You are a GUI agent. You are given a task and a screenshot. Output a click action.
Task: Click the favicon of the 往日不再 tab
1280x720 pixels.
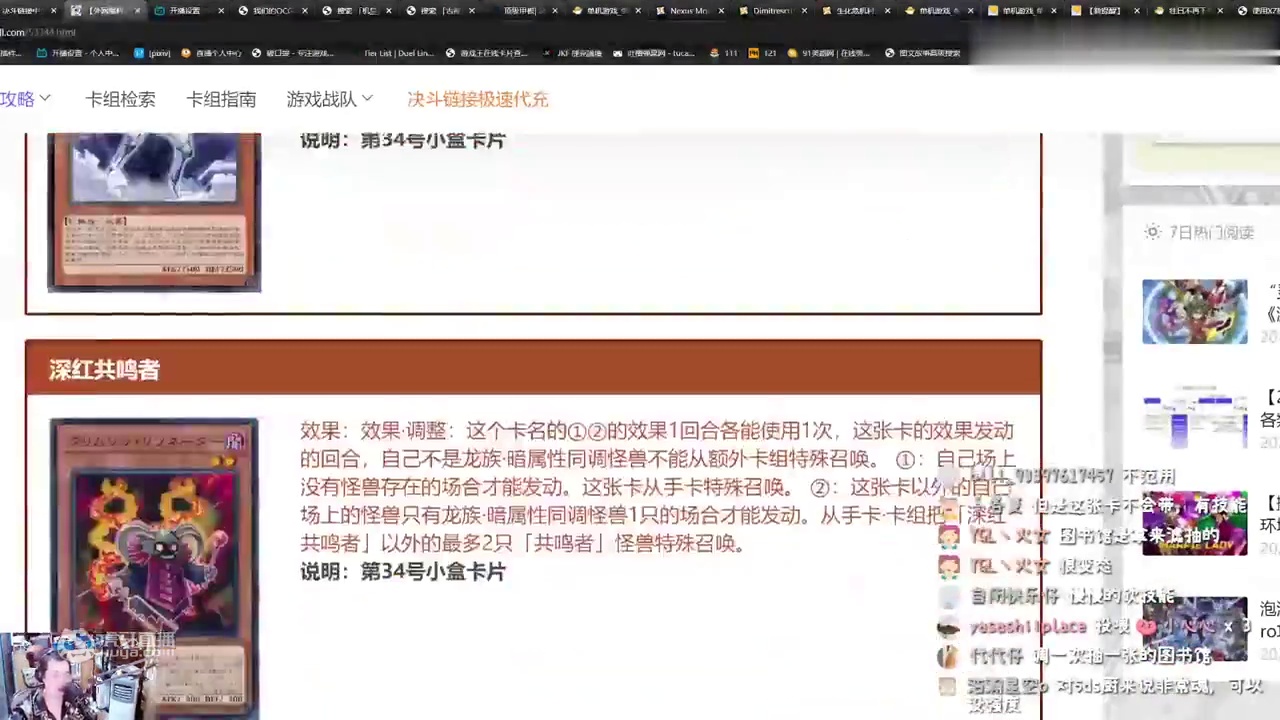pos(1159,11)
